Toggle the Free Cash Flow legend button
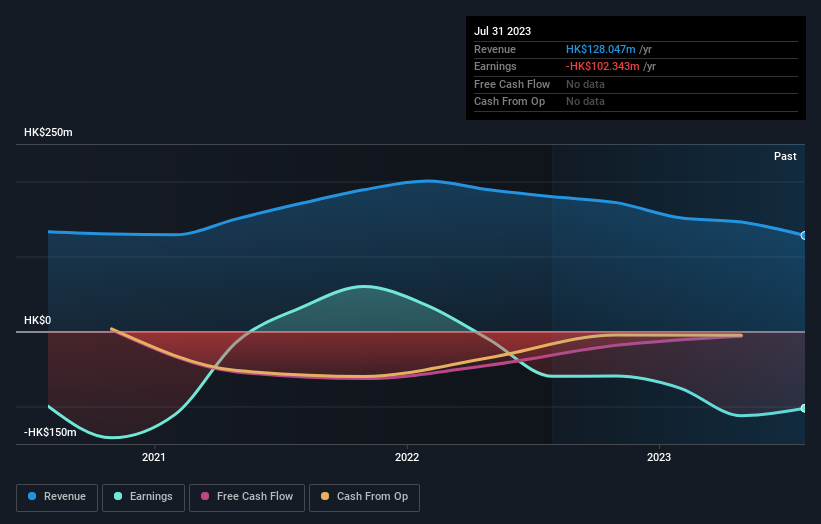Screen dimensions: 821x524 pyautogui.click(x=247, y=497)
